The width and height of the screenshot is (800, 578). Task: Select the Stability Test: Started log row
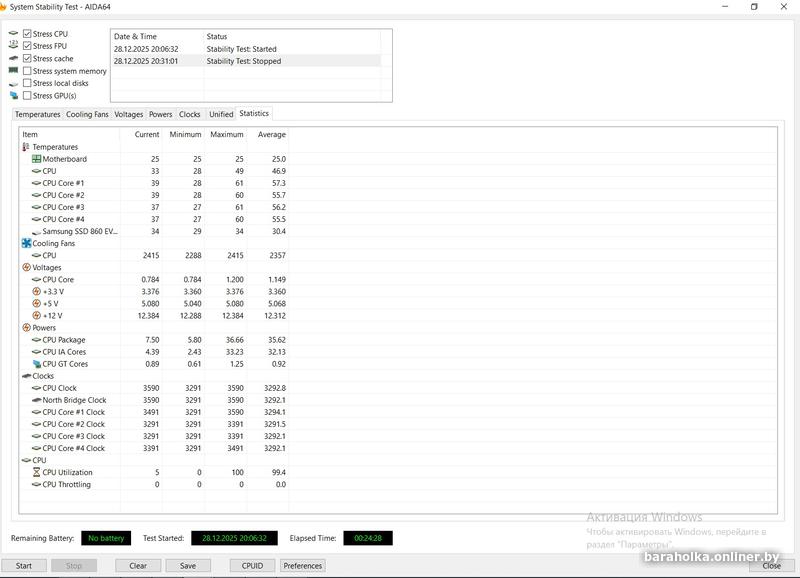[246, 49]
